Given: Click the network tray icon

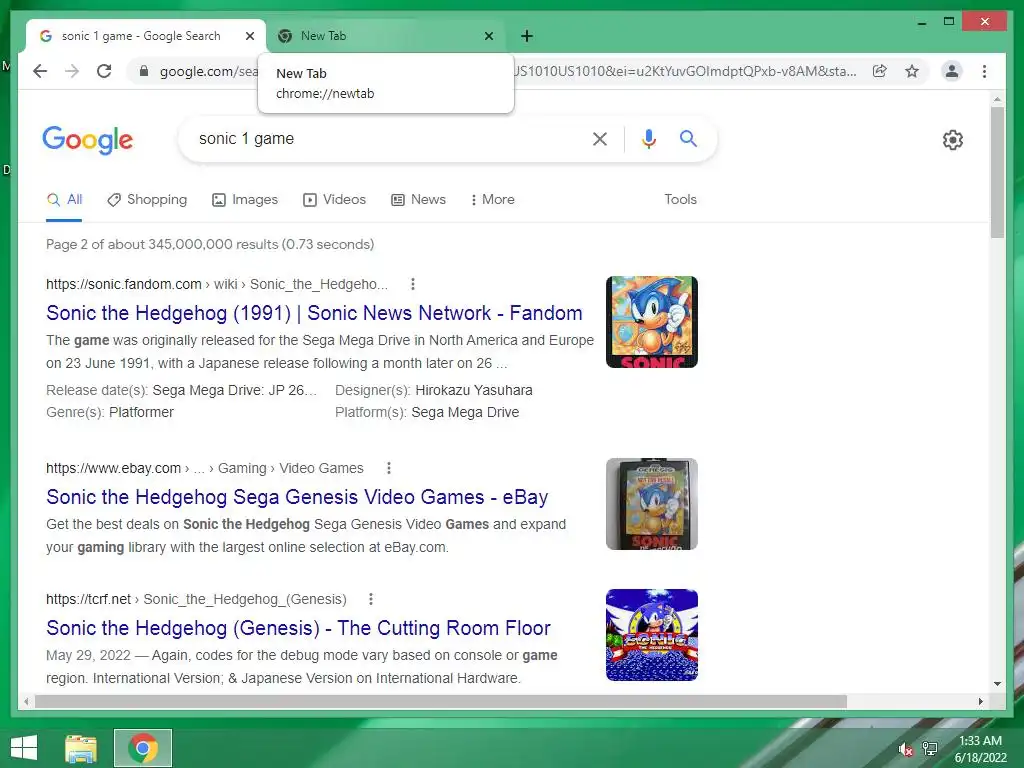Looking at the screenshot, I should pos(930,749).
